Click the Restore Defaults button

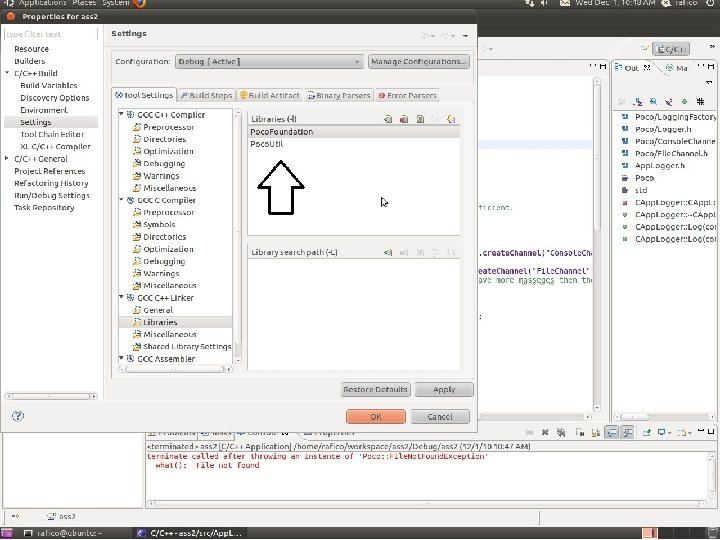(376, 389)
